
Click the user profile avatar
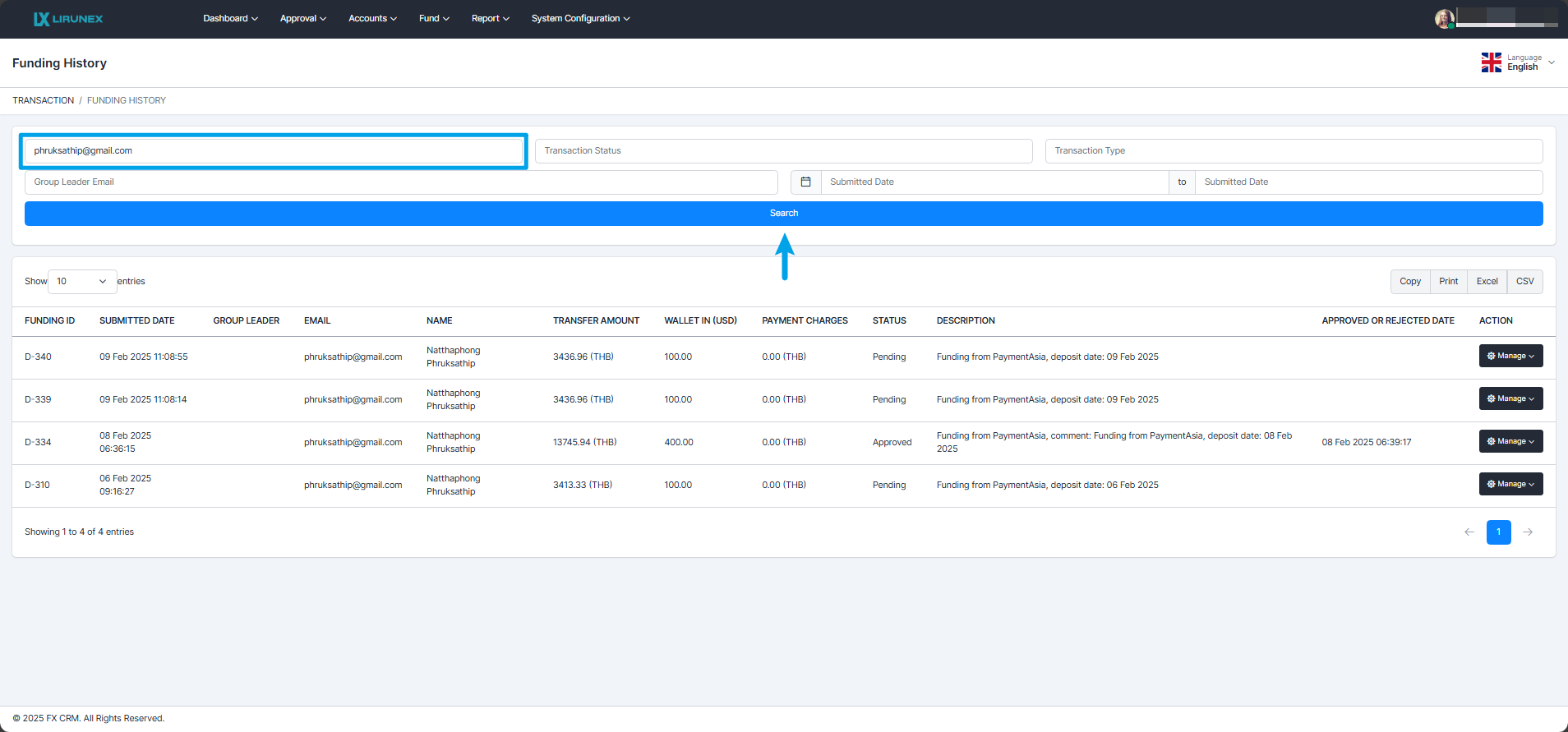tap(1444, 19)
